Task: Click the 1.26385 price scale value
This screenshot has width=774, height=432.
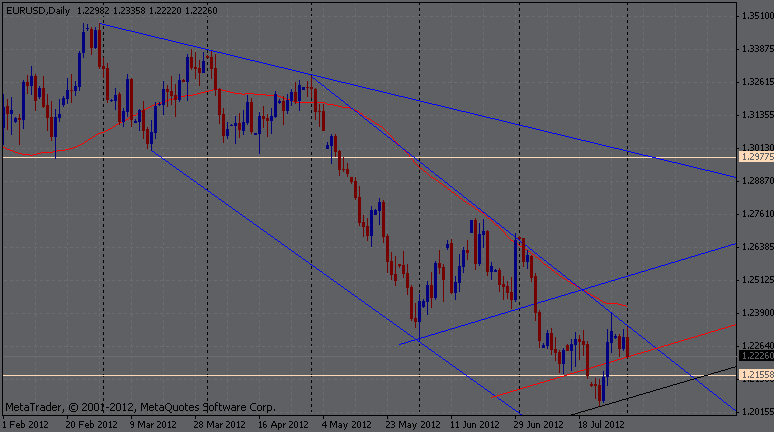Action: coord(755,247)
